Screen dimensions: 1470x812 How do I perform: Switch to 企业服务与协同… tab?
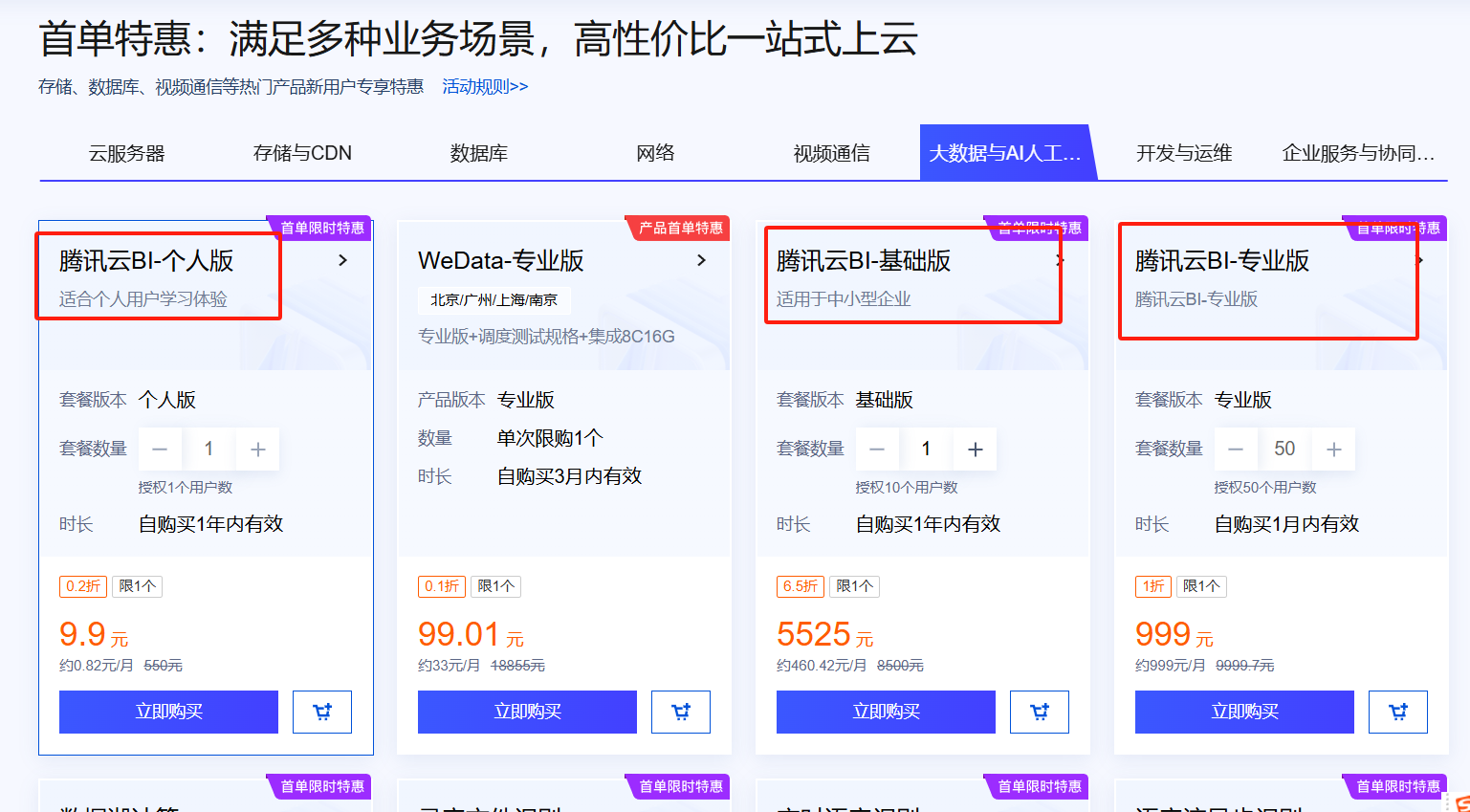click(1359, 153)
